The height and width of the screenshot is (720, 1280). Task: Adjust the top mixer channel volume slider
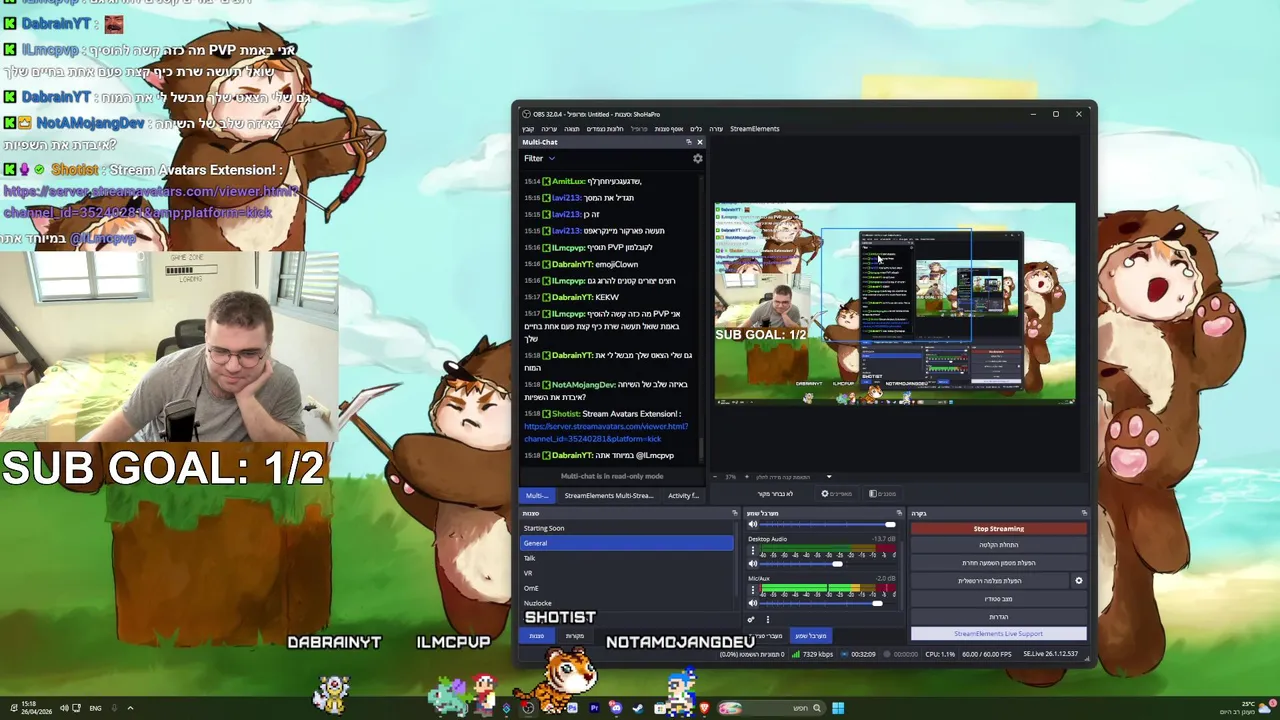[828, 524]
